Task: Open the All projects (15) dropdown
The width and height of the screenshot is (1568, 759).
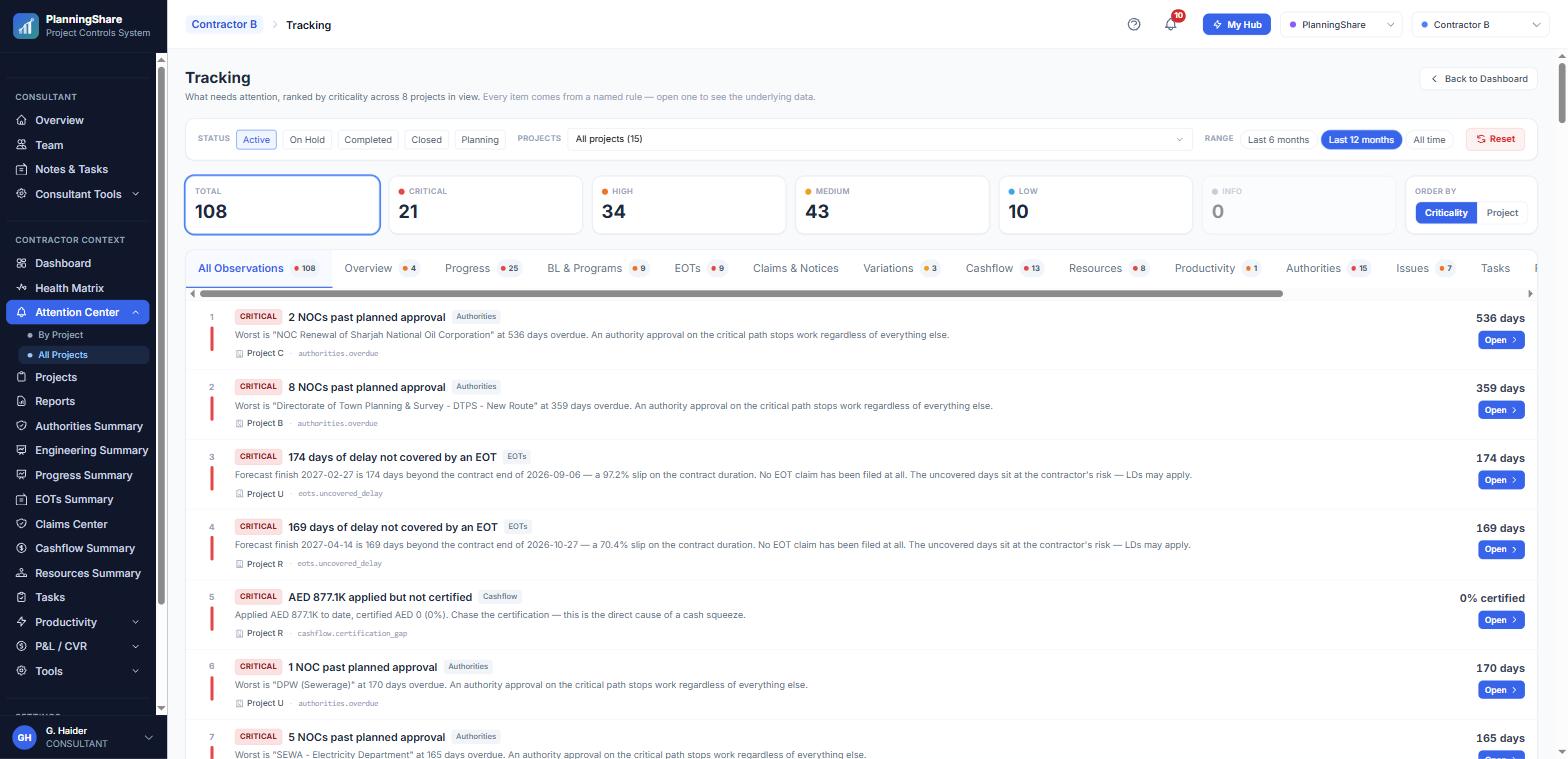Action: tap(879, 139)
